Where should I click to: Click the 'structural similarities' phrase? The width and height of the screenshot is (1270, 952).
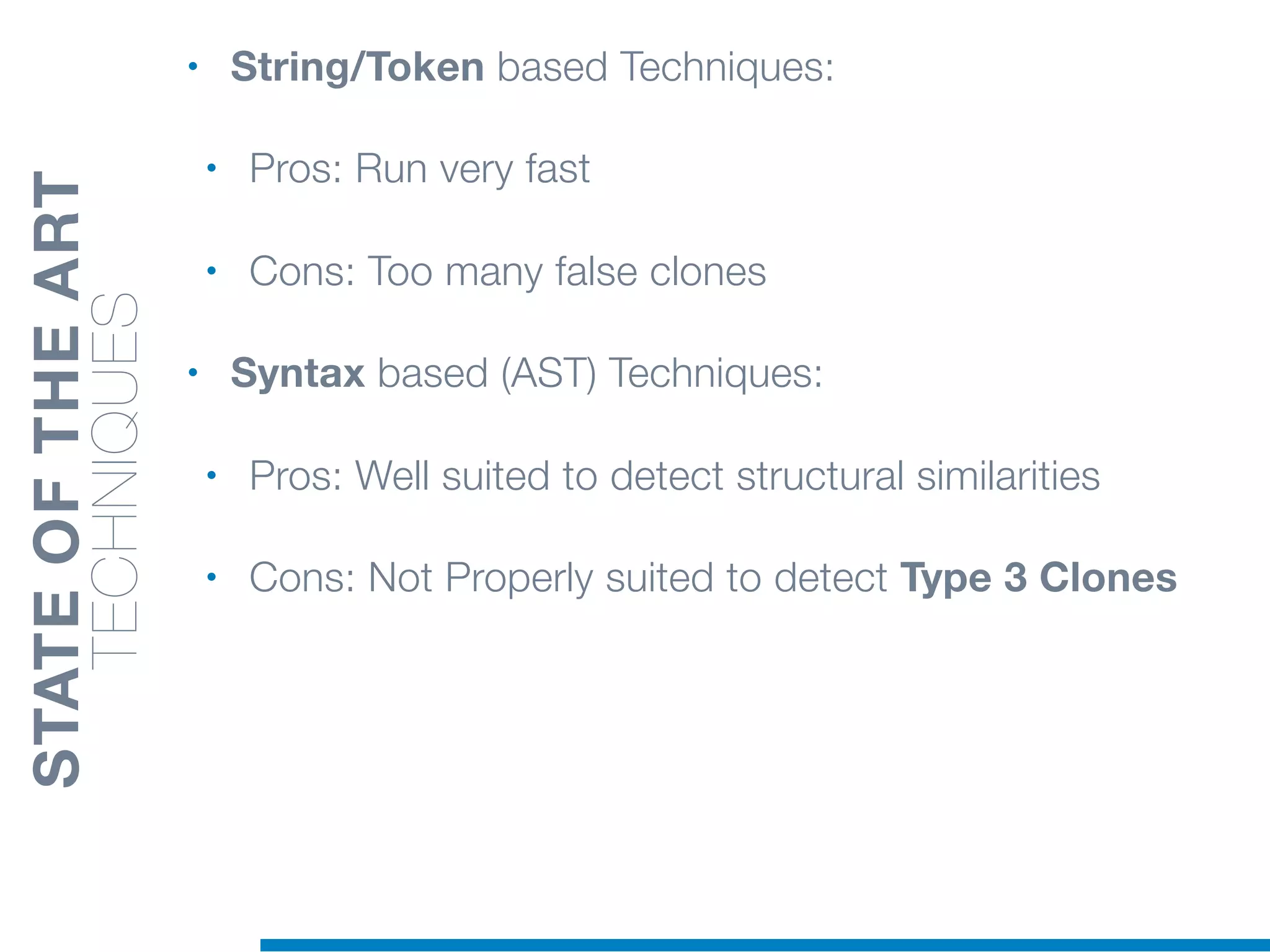[x=918, y=476]
